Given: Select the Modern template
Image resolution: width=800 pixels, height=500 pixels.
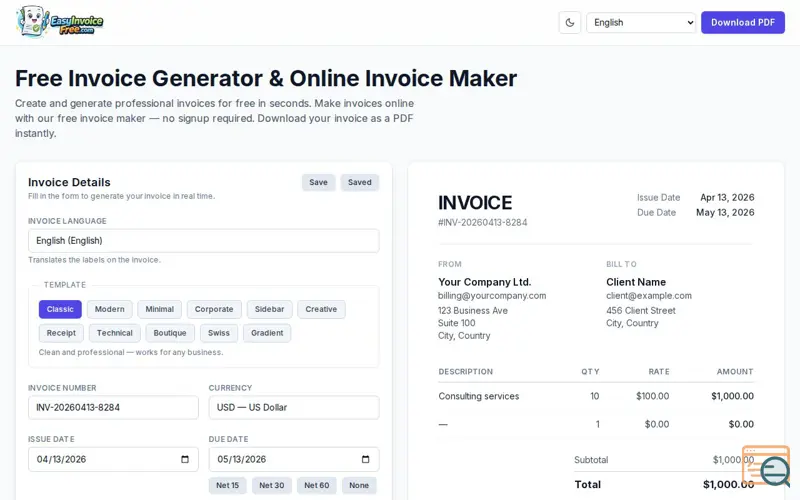Looking at the screenshot, I should click(x=110, y=309).
